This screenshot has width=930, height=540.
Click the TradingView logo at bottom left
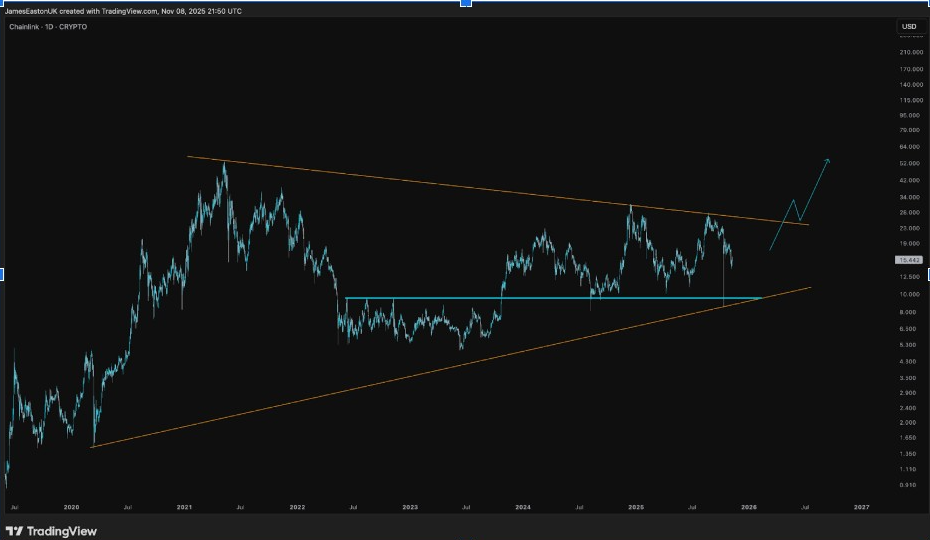pyautogui.click(x=51, y=531)
